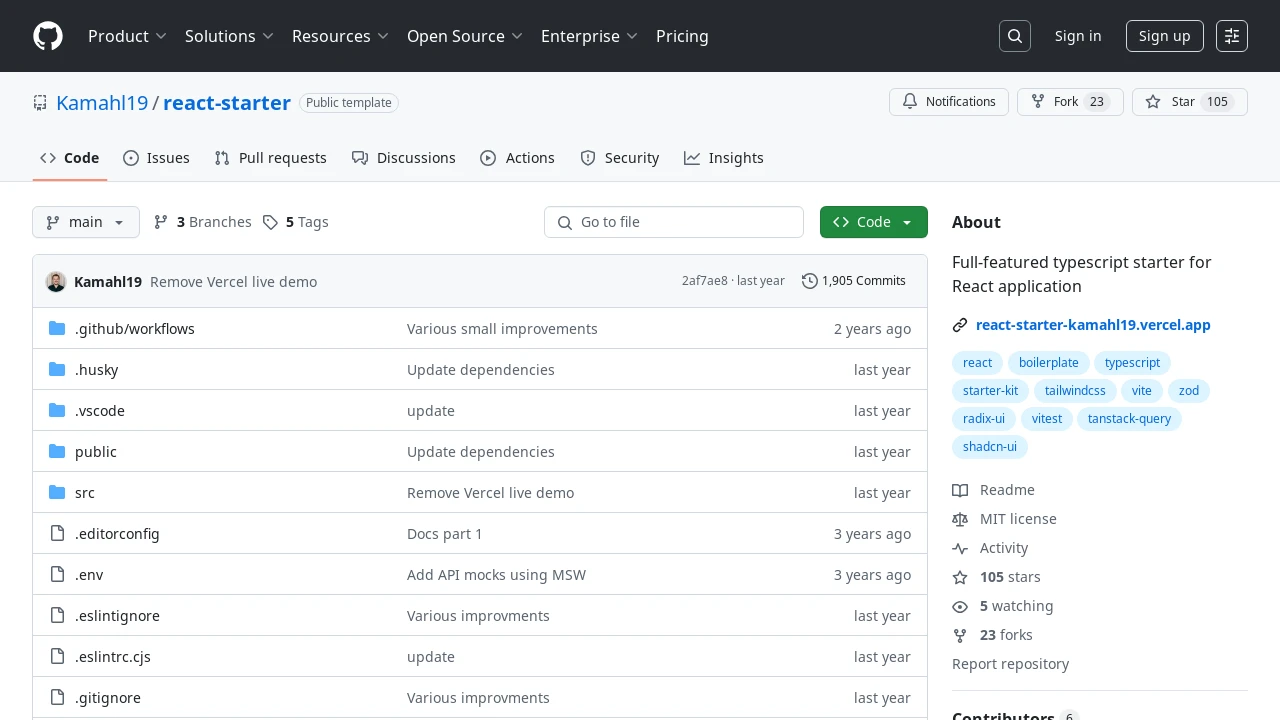
Task: Expand the Open Source menu
Action: [x=465, y=36]
